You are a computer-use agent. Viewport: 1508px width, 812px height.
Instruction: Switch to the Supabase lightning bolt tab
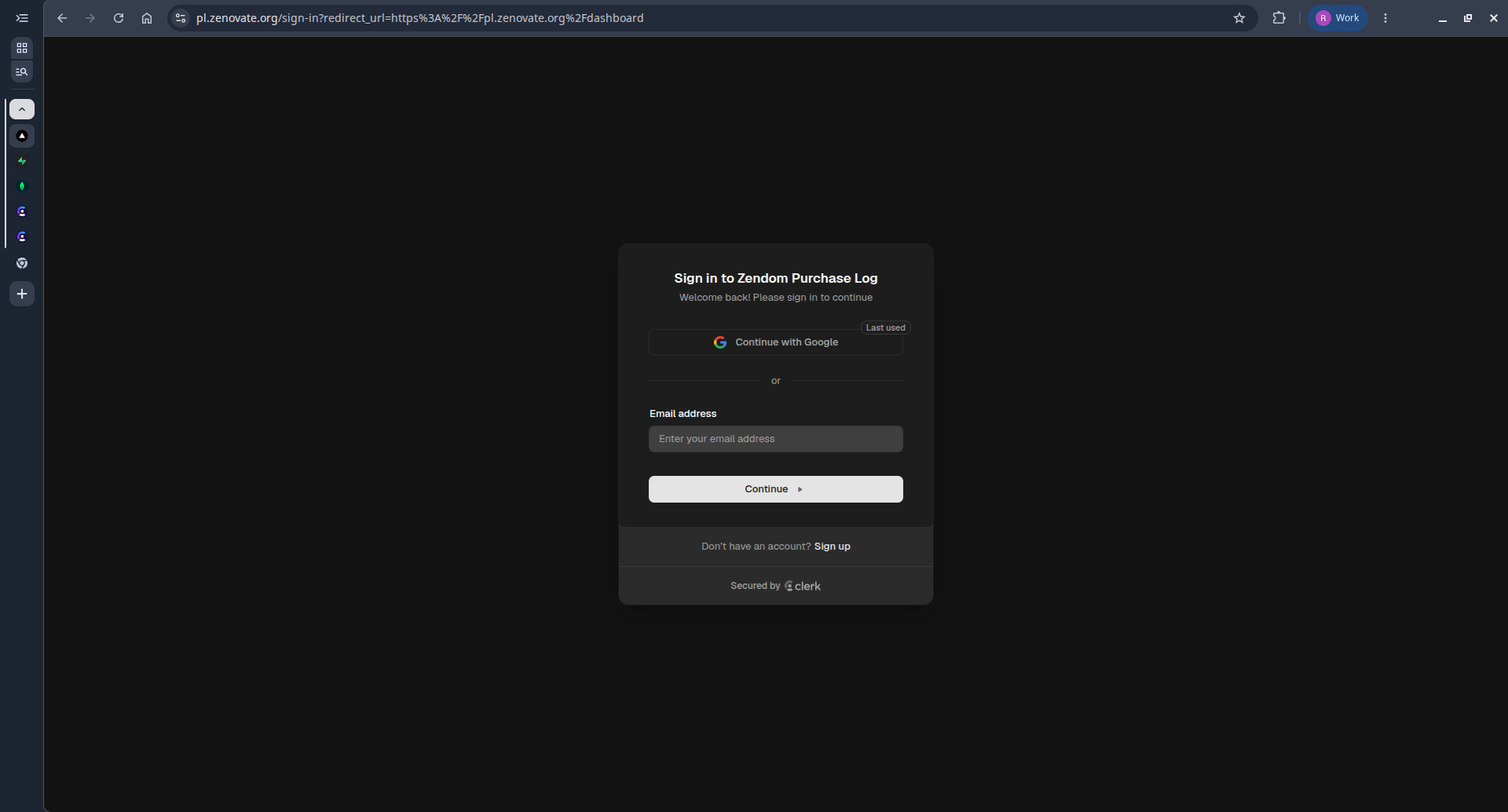click(22, 161)
